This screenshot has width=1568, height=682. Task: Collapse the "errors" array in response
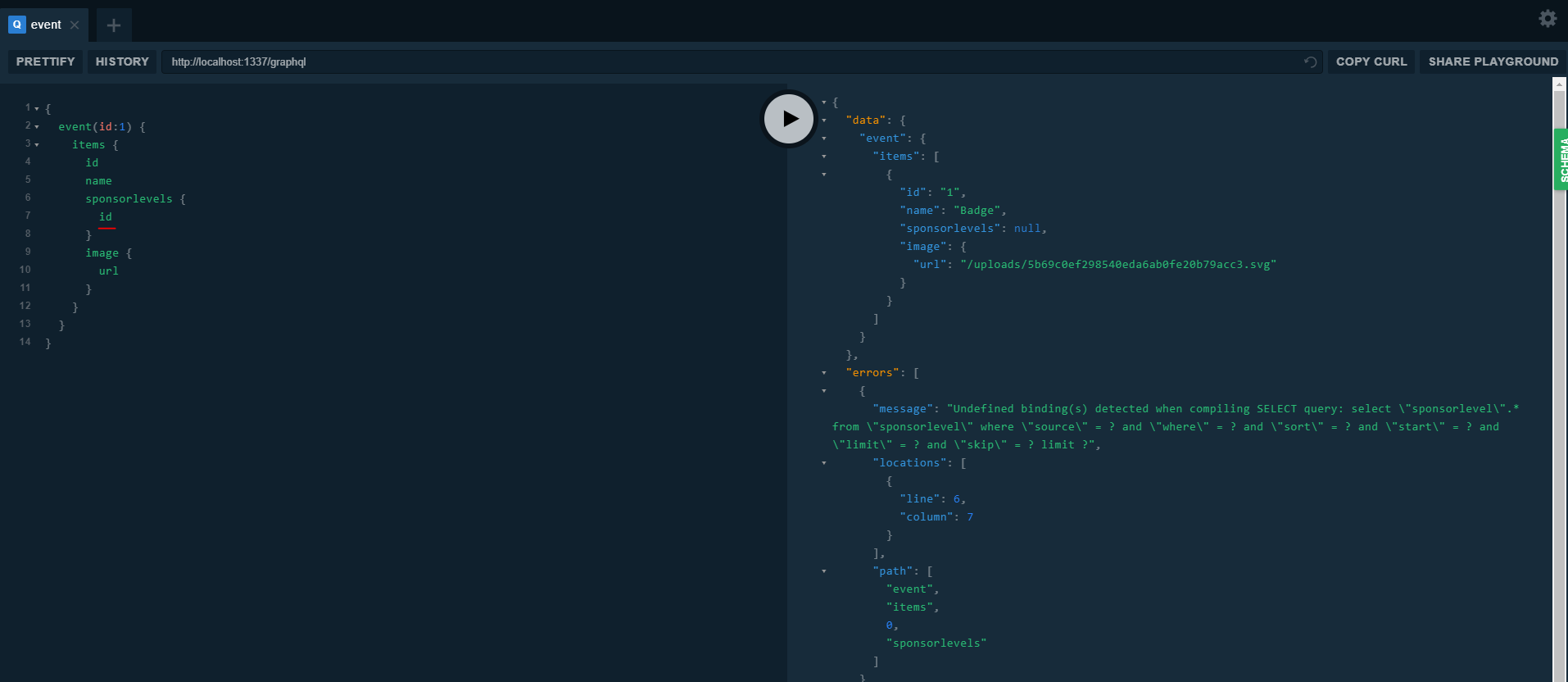824,373
